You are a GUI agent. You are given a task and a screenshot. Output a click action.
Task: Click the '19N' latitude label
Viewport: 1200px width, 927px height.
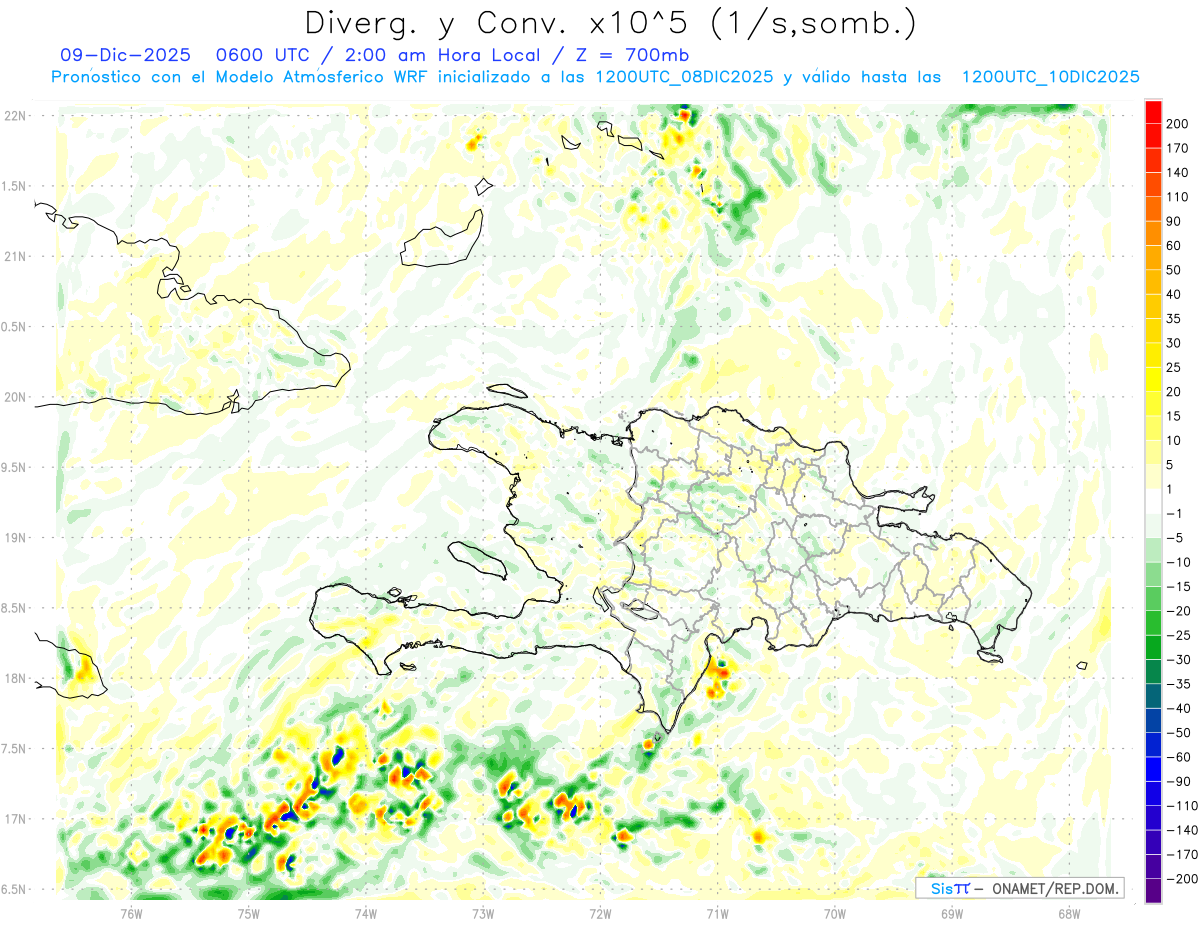point(14,538)
